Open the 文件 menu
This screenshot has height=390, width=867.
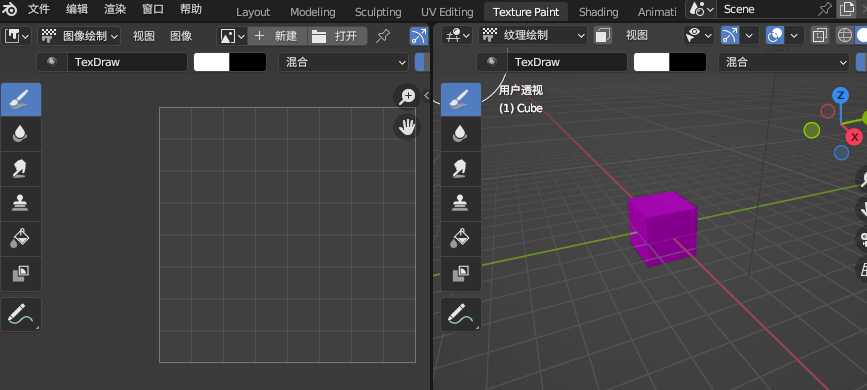pos(39,9)
